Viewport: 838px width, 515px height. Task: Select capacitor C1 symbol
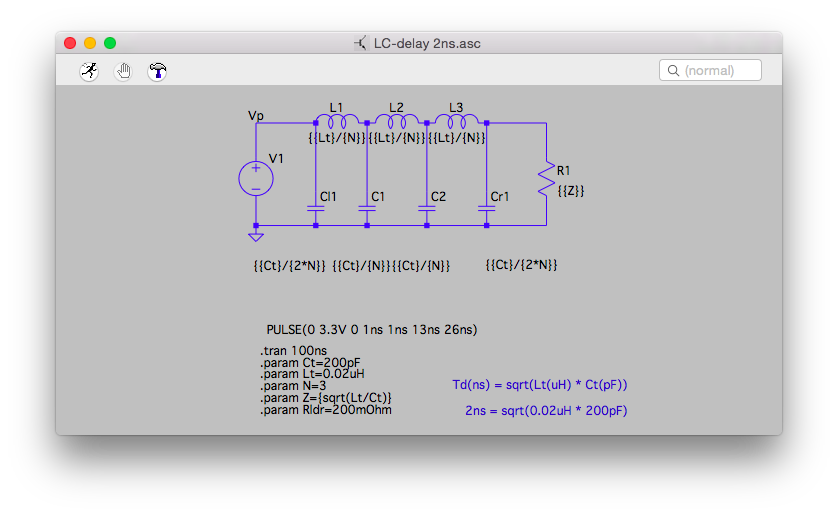[367, 208]
